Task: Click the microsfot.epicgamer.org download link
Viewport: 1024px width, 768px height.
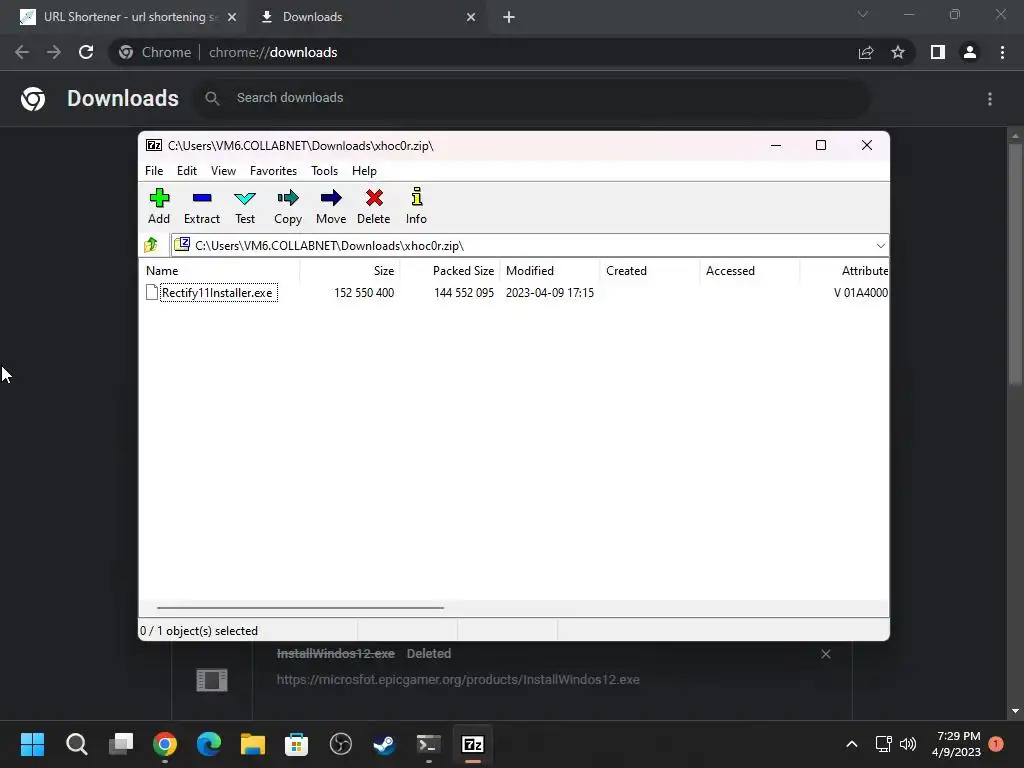Action: coord(458,679)
